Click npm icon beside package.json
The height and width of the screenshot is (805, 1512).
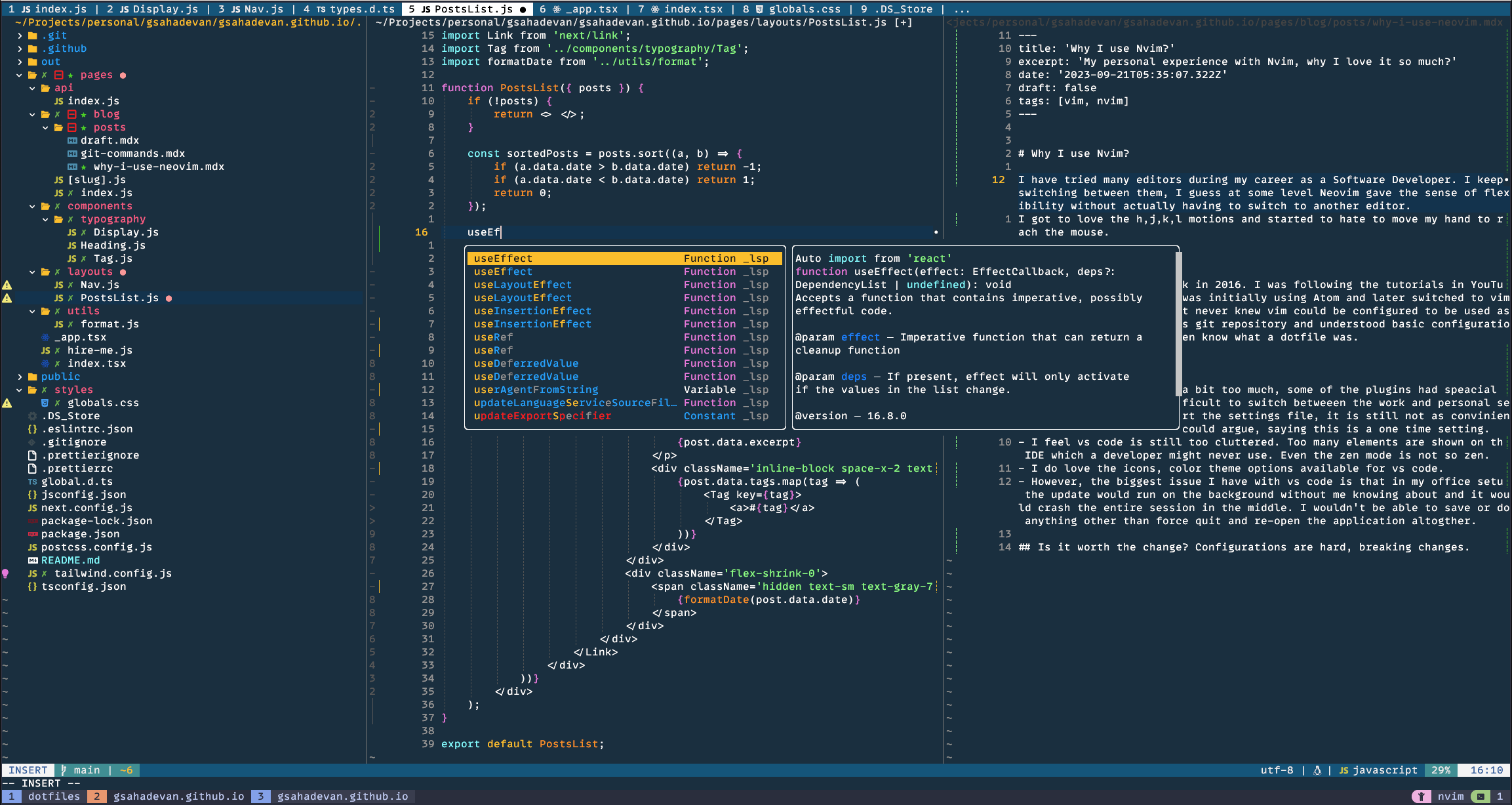(32, 534)
